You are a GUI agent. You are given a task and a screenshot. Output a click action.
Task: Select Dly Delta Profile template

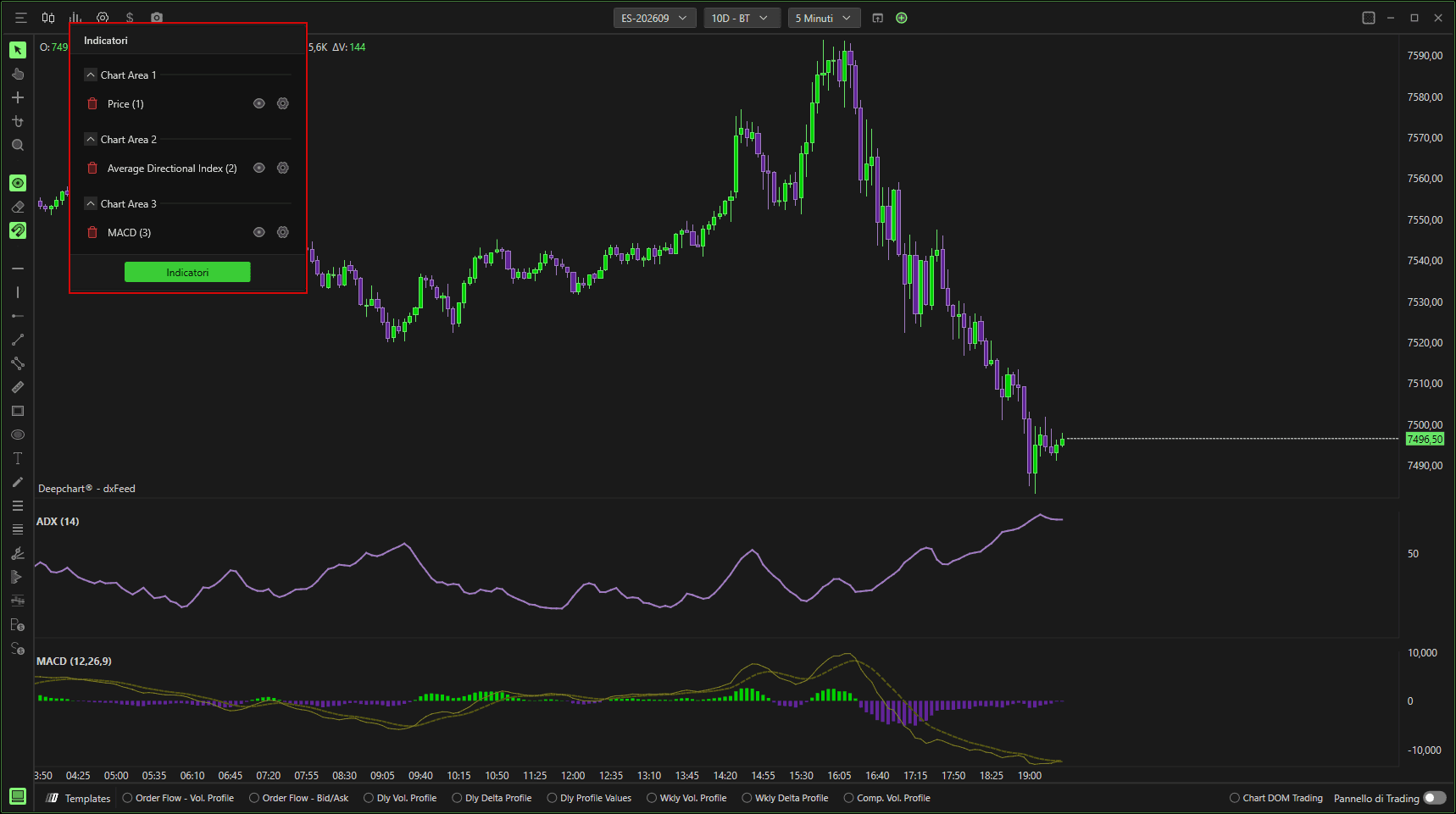492,798
